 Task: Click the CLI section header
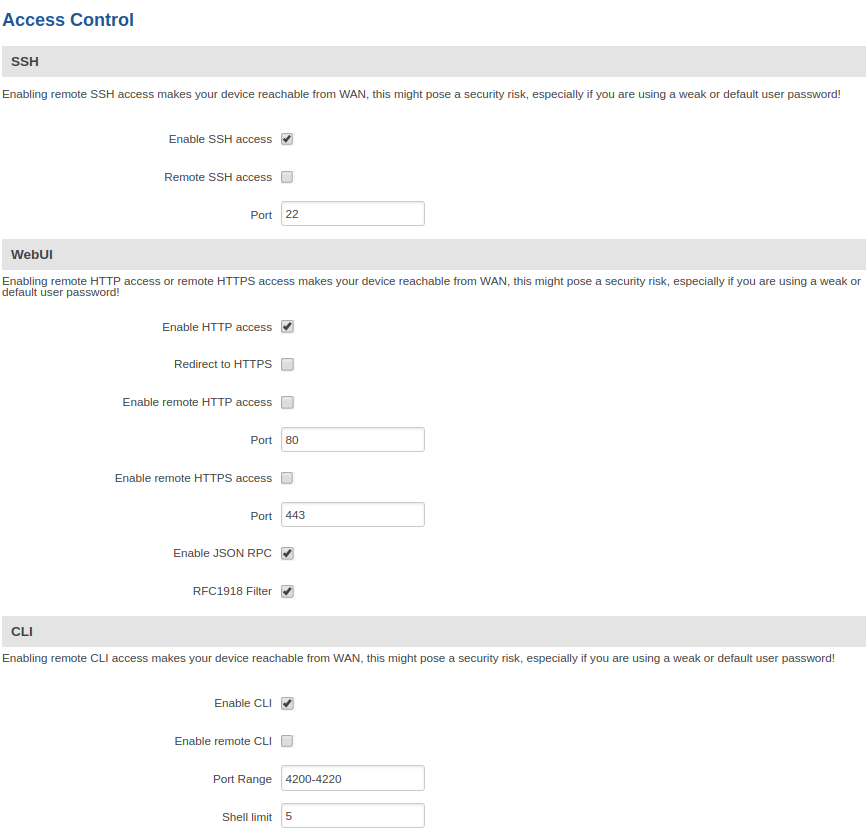point(23,631)
